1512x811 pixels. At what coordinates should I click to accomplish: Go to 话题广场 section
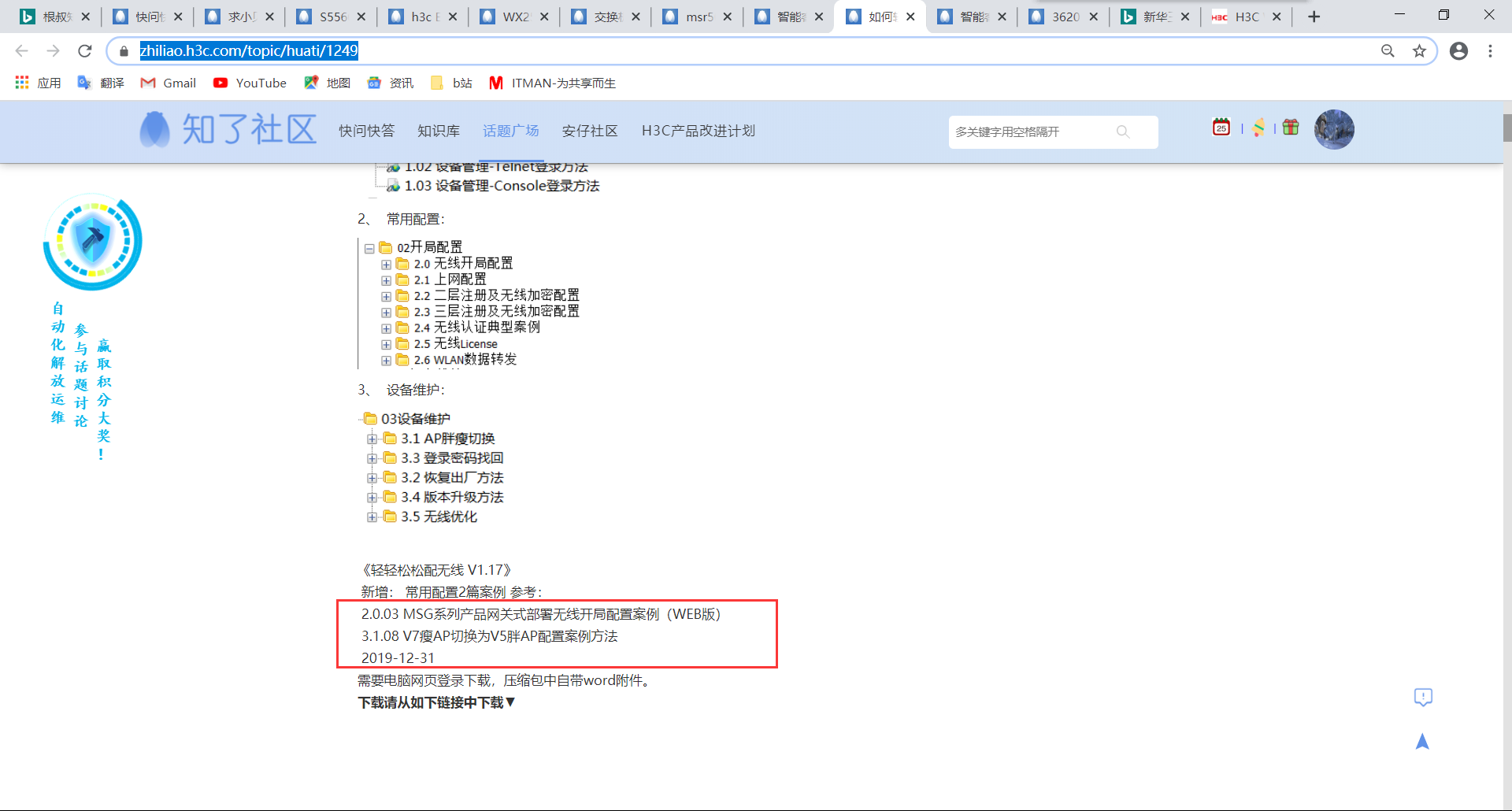point(511,131)
